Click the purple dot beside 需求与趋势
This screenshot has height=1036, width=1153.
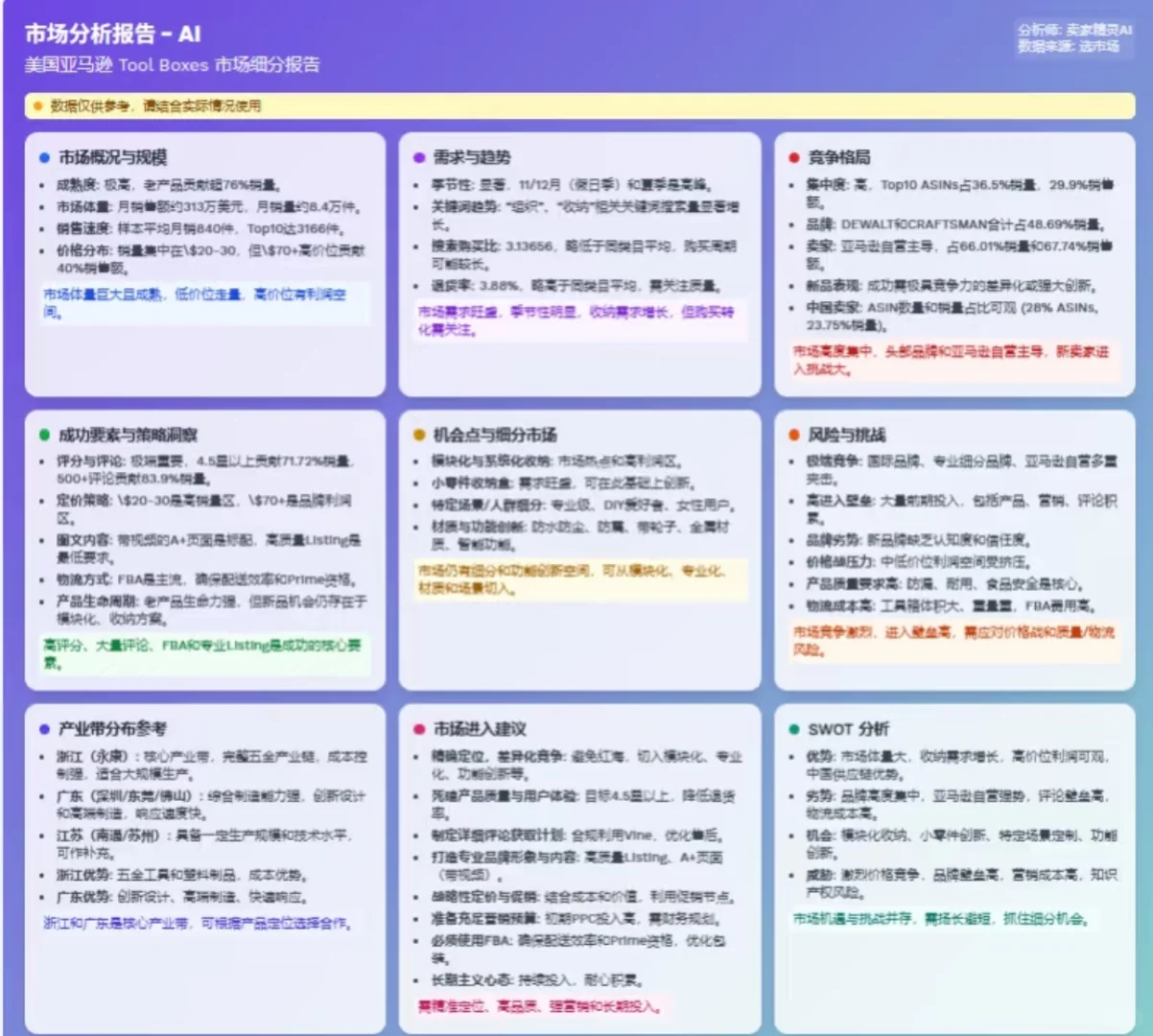[419, 157]
